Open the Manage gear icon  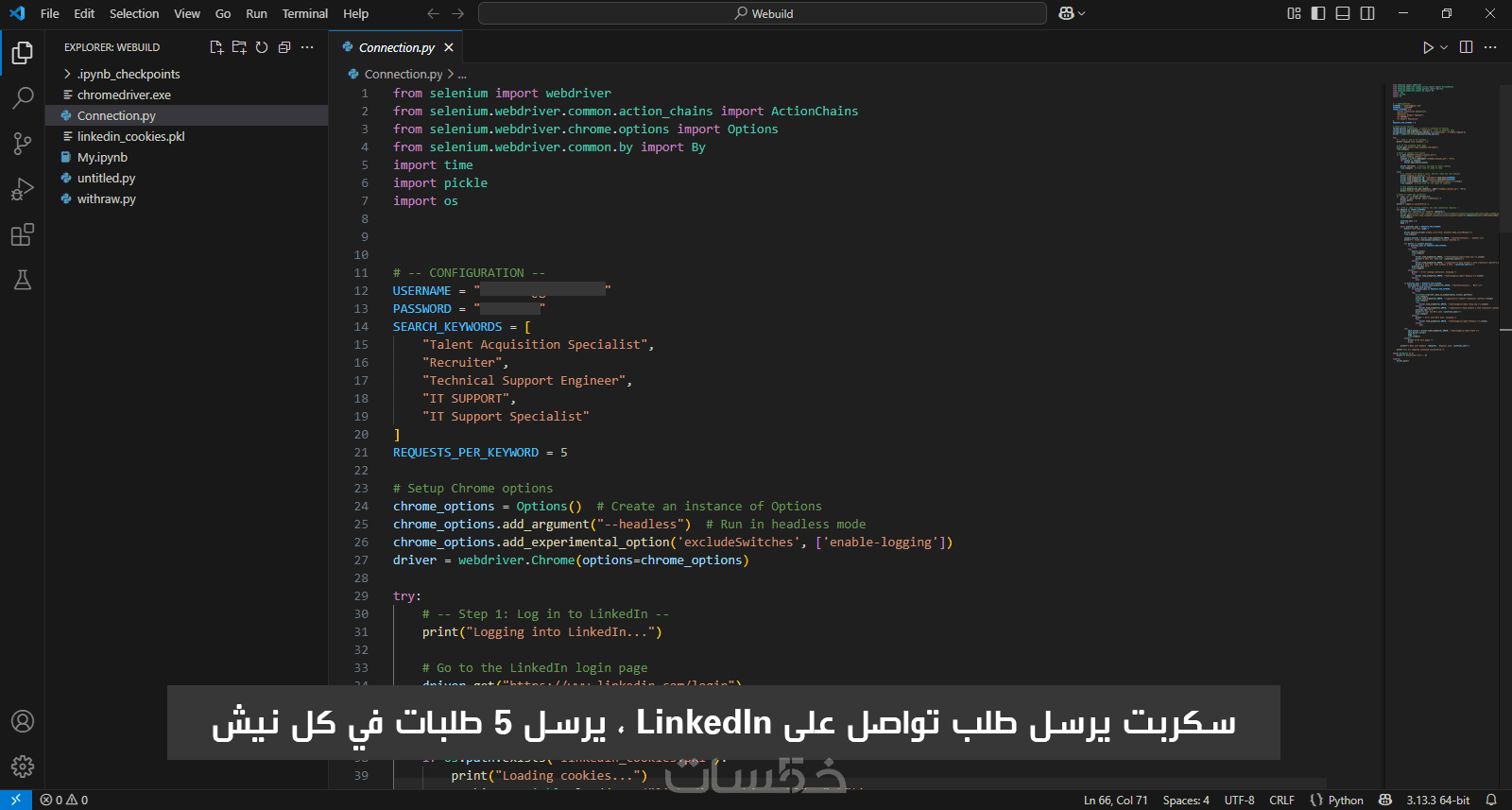pos(23,767)
